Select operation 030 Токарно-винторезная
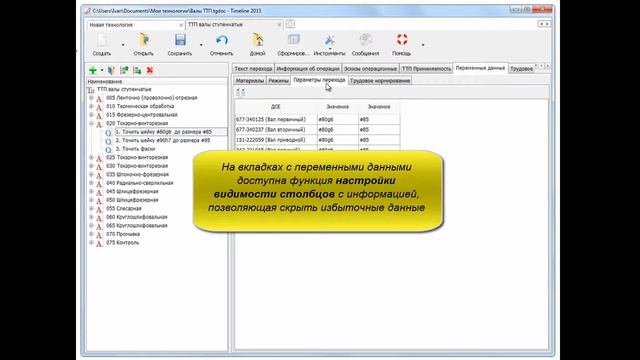 pos(137,166)
